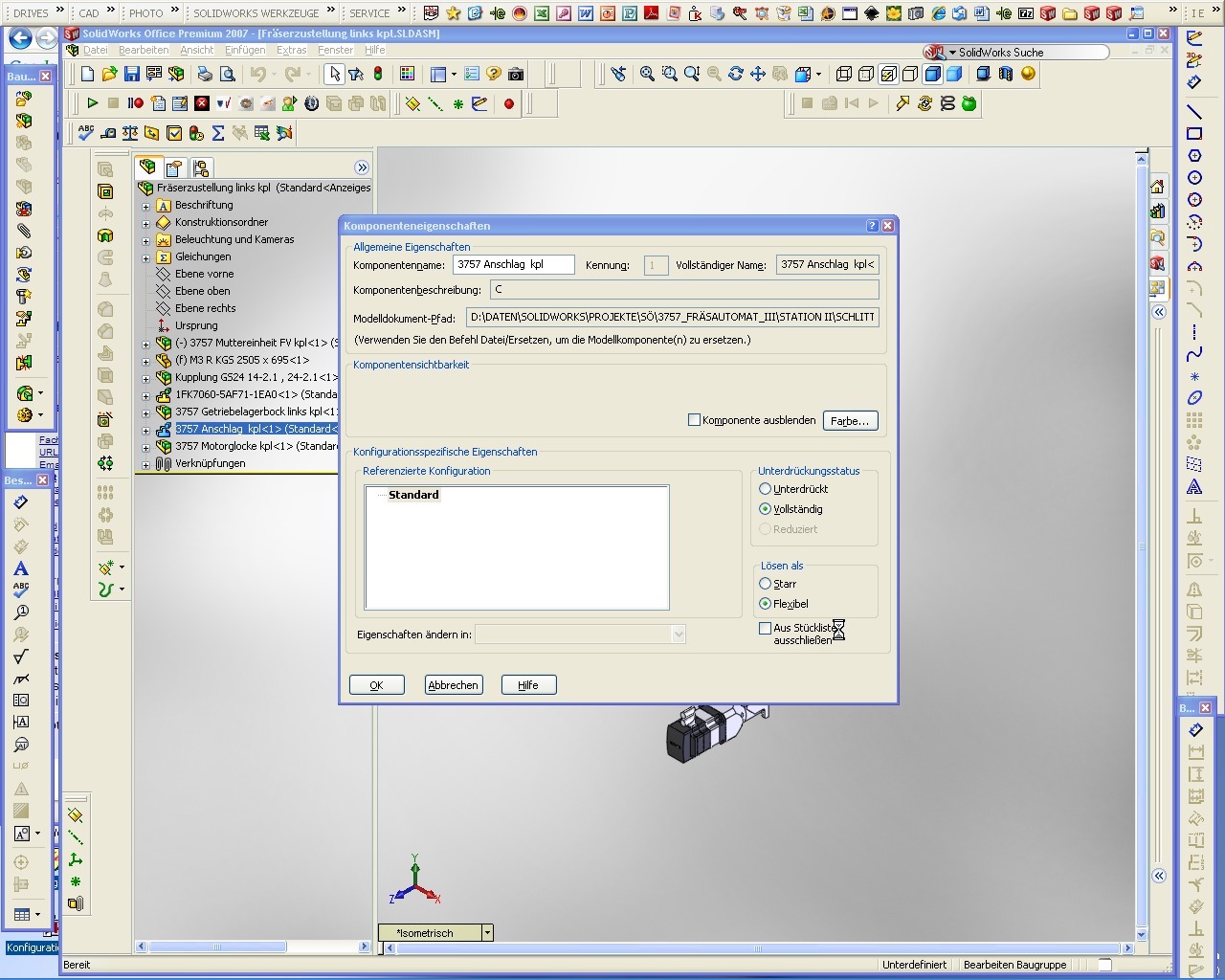
Task: Expand the 3757 Motorglocke kpl node
Action: pos(145,447)
